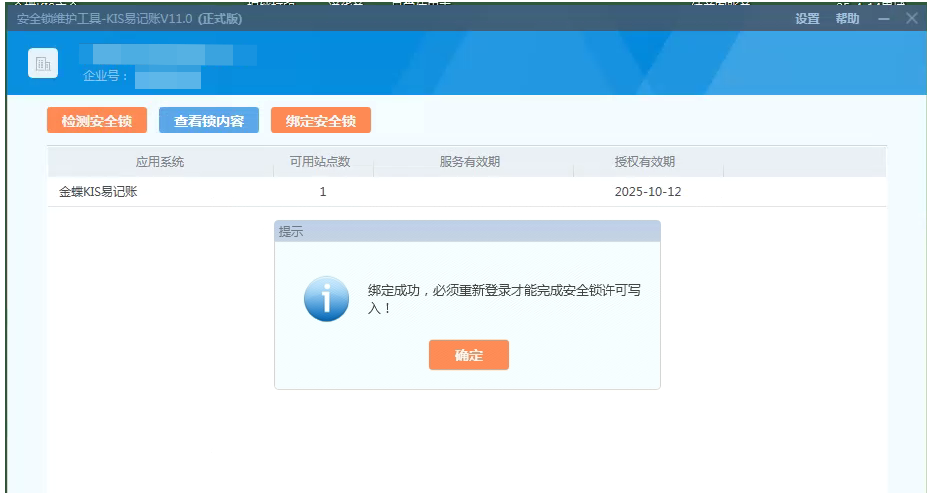Screen dimensions: 927x493
Task: Click the date 2025-10-12 cell
Action: coord(648,192)
